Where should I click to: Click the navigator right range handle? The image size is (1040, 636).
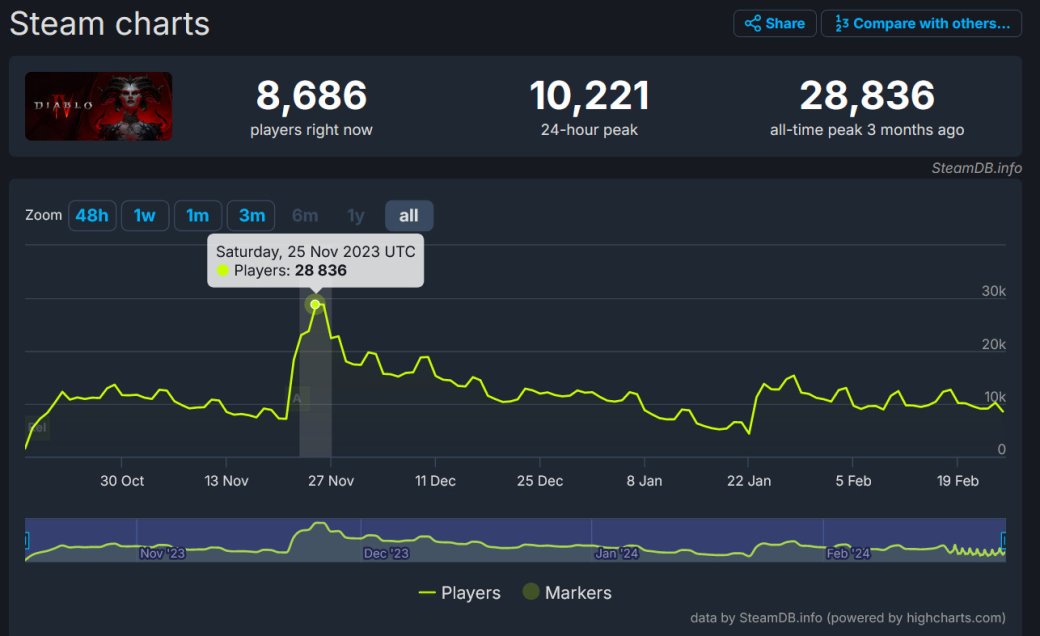pos(1004,540)
